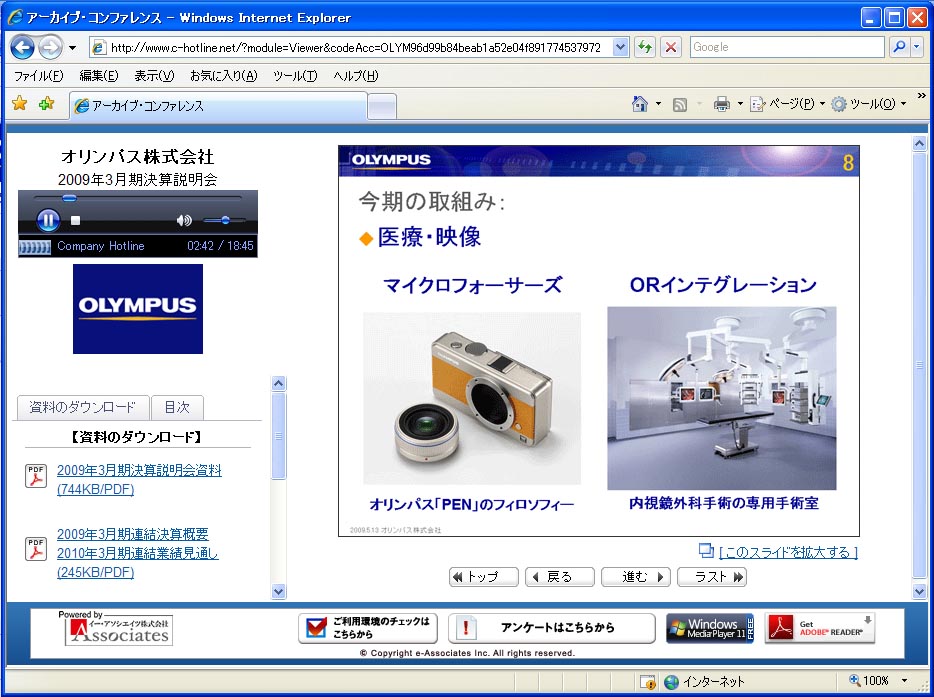
Task: Click the red Stop loading icon
Action: (671, 47)
